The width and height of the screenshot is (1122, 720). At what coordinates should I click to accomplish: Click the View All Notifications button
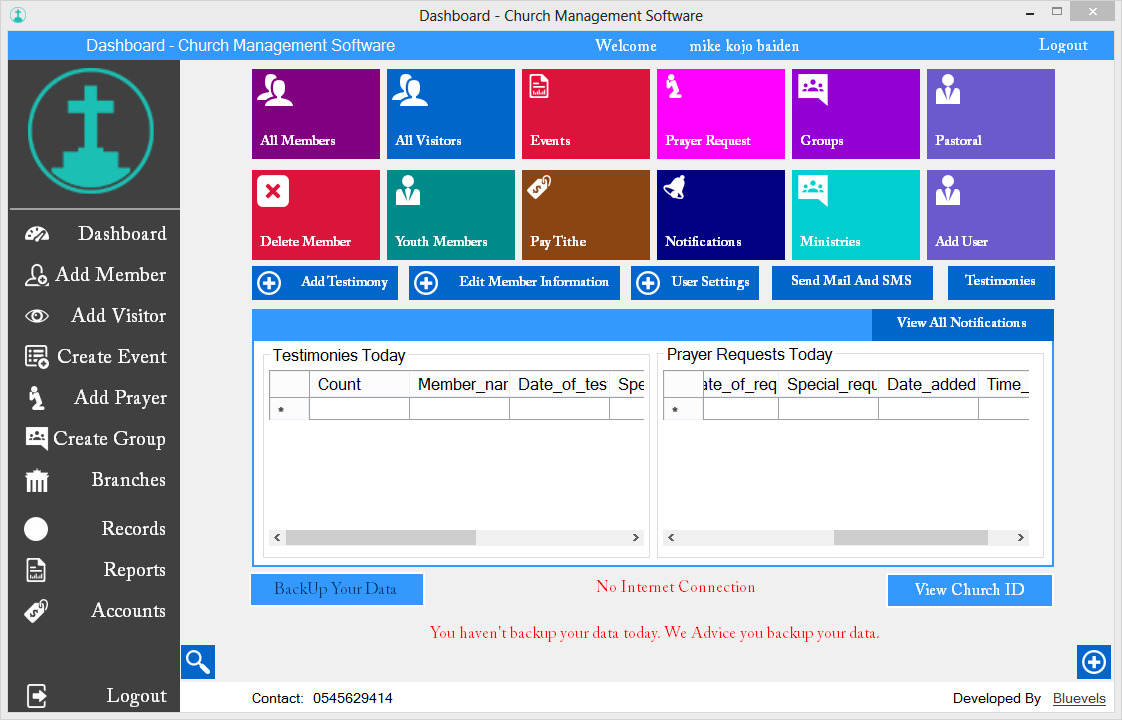coord(961,323)
